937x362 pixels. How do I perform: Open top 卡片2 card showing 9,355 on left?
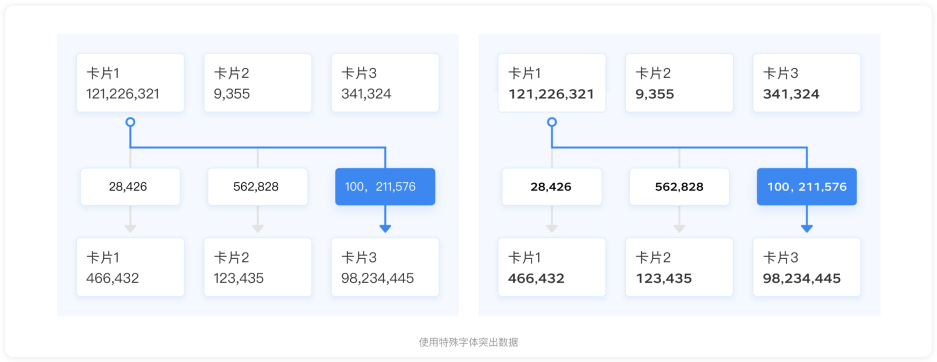[258, 83]
